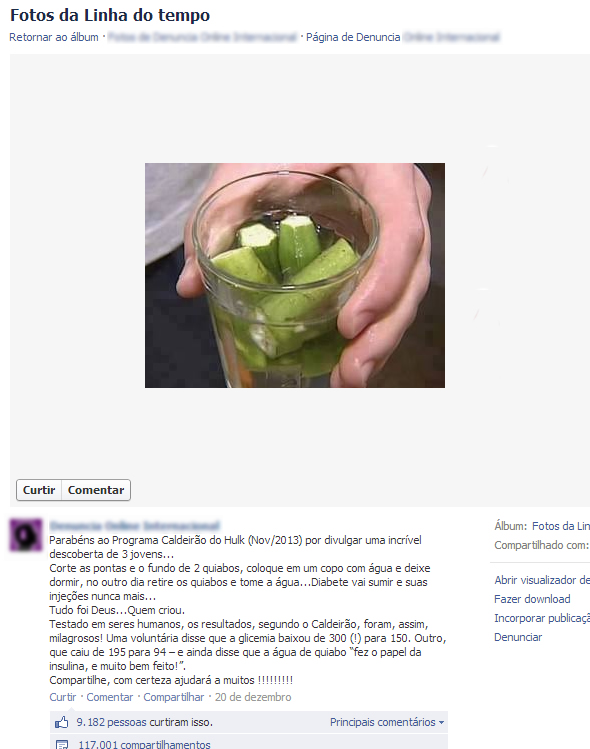Click the Curtir button under the photo
The image size is (590, 749).
39,490
